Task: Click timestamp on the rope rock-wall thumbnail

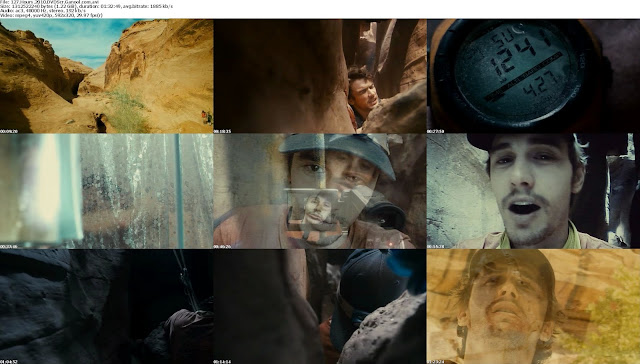Action: click(x=9, y=362)
